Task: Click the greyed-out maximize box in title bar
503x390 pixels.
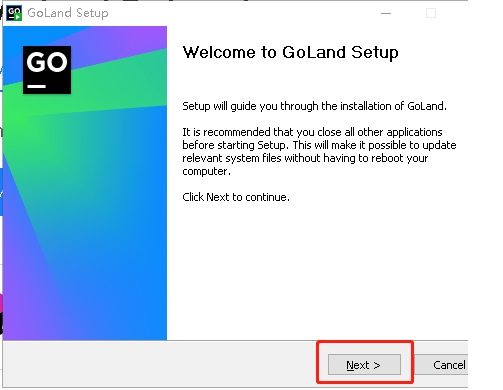Action: tap(431, 13)
